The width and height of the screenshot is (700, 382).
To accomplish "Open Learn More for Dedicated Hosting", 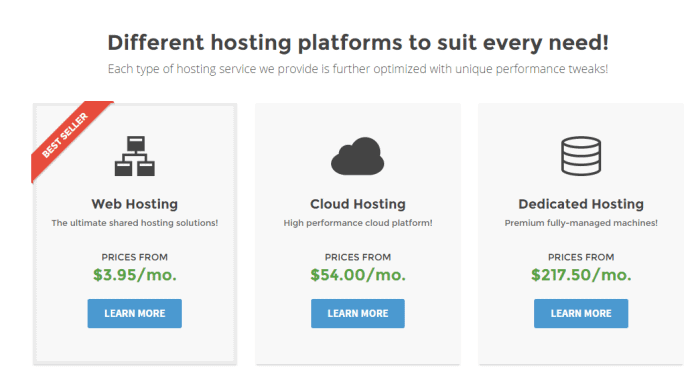I will (581, 313).
